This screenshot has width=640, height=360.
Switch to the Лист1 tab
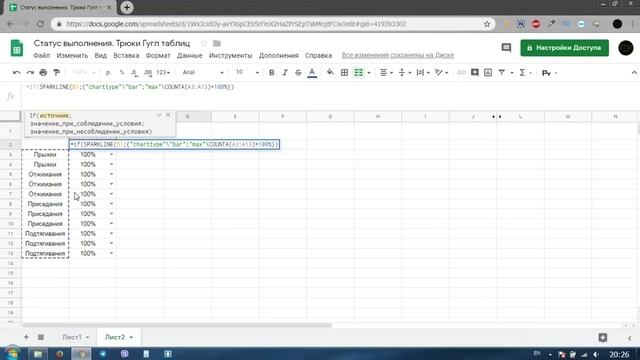point(72,337)
